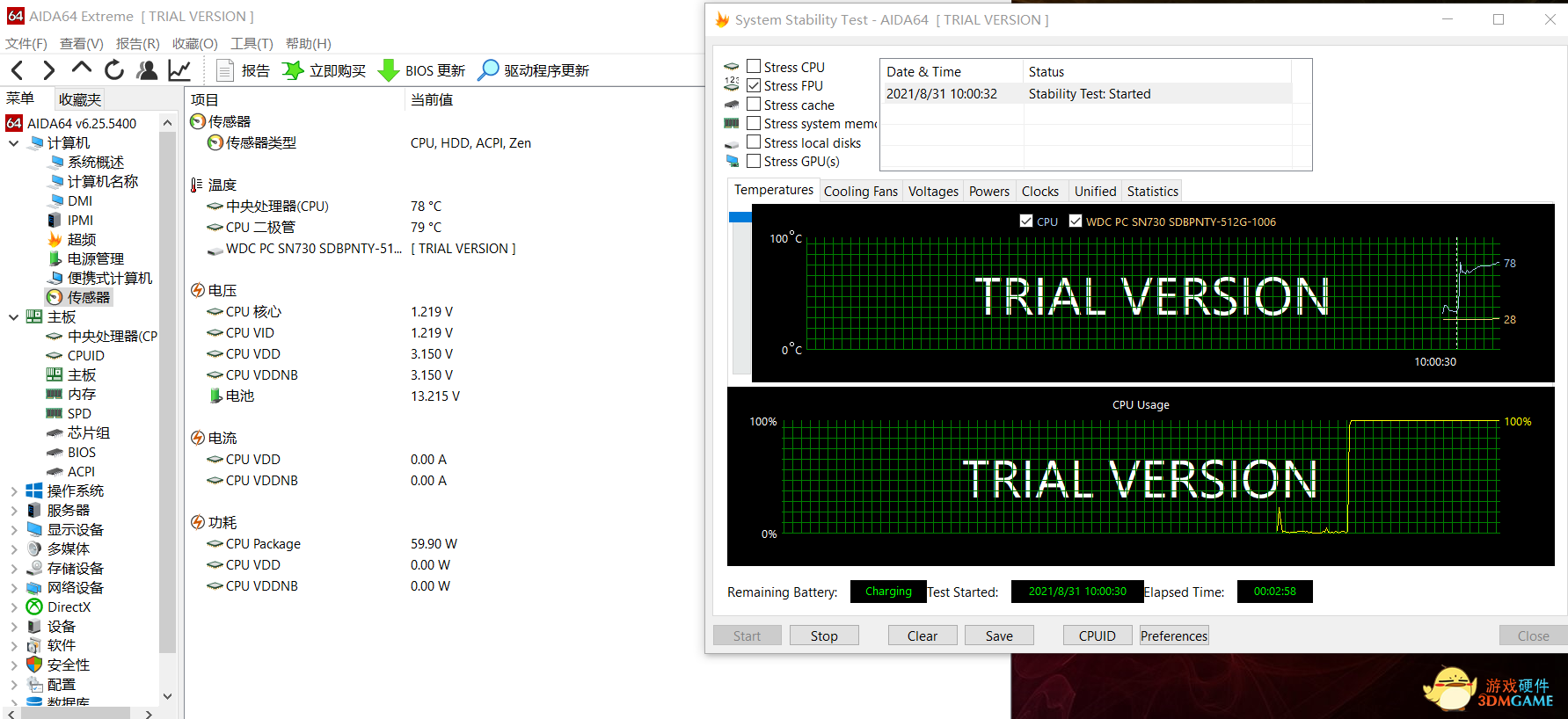Expand the 显示设备 tree node
1568x719 pixels.
coord(13,530)
